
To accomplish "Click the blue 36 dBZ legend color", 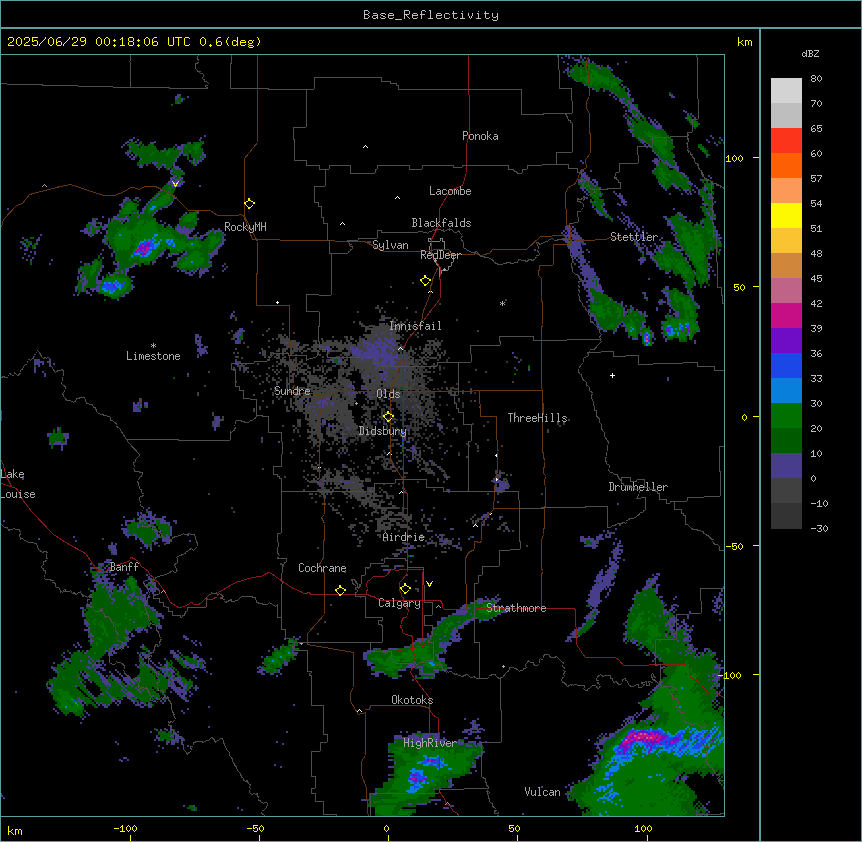I will pos(786,365).
